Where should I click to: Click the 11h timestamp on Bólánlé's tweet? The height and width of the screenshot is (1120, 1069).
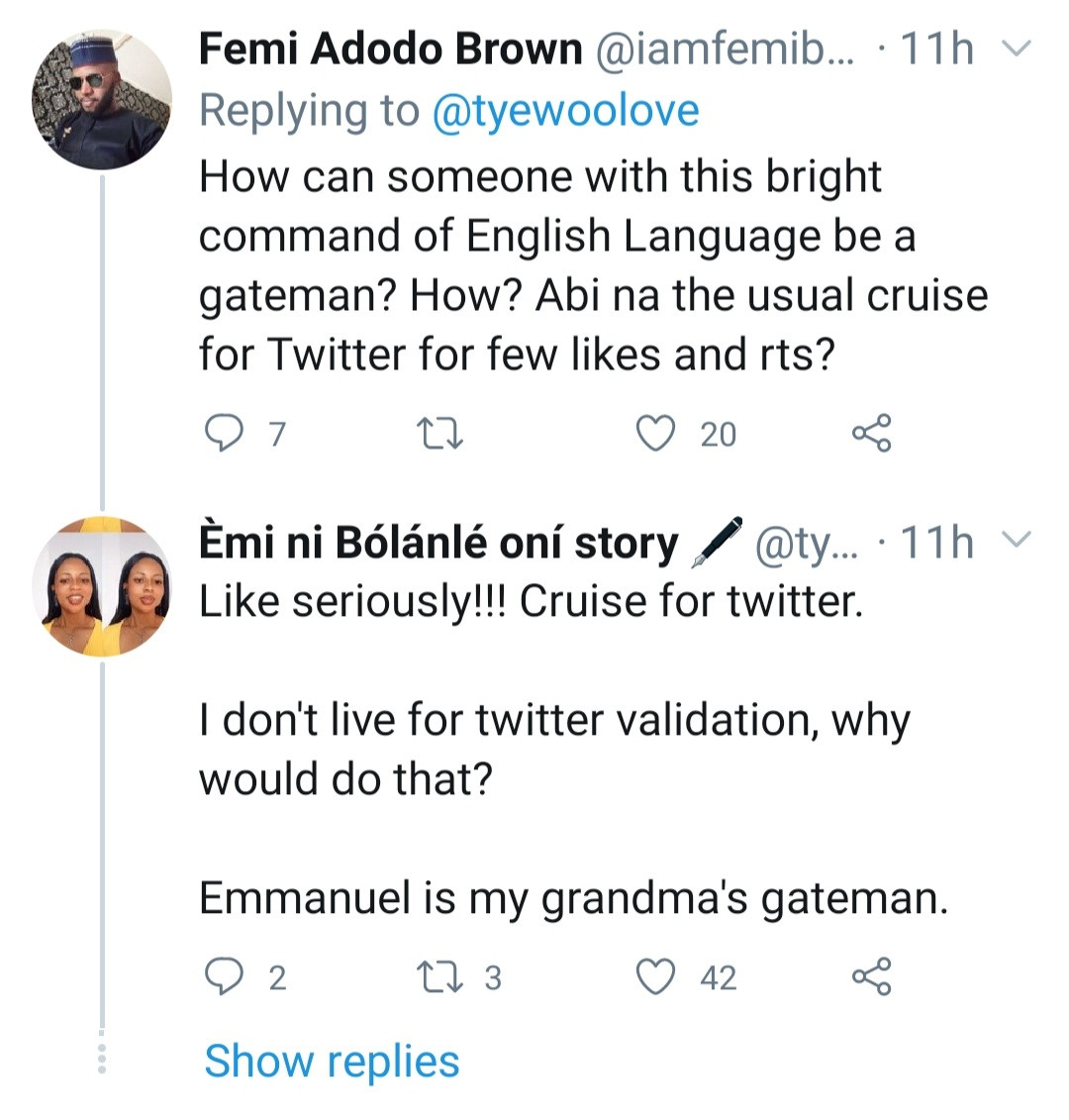pos(936,543)
